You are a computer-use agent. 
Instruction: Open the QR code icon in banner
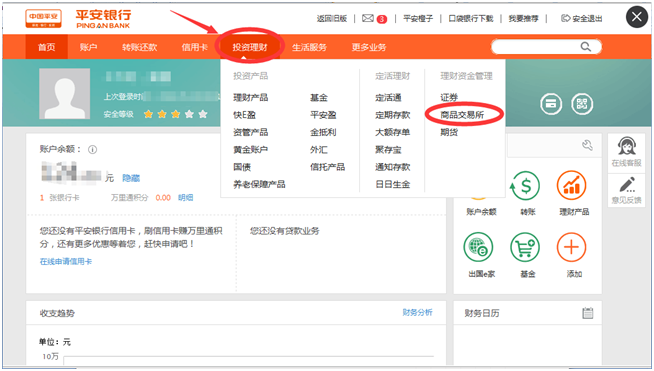tap(582, 104)
